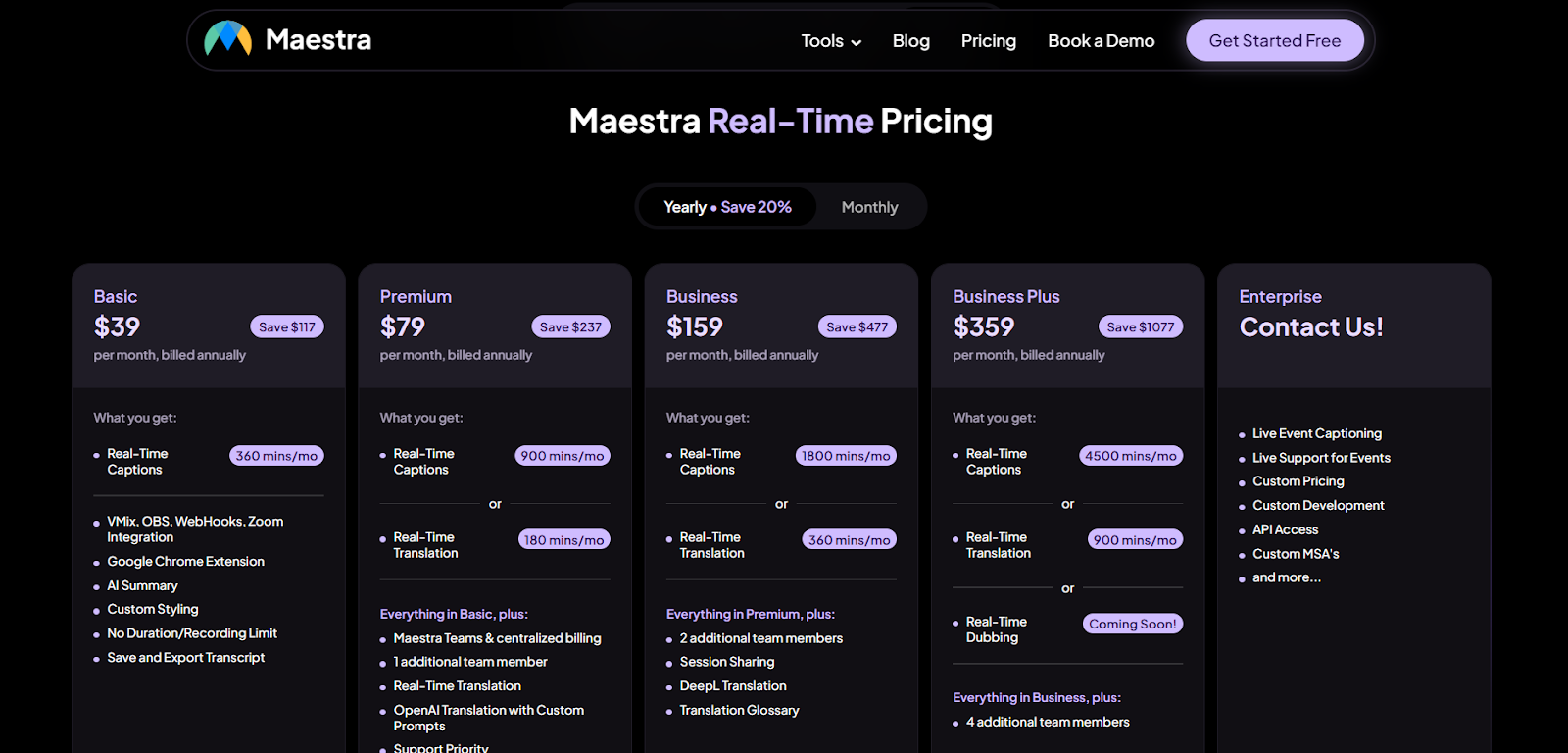Viewport: 1568px width, 753px height.
Task: Click OpenAI Translation with Custom Prompts
Action: (x=488, y=718)
